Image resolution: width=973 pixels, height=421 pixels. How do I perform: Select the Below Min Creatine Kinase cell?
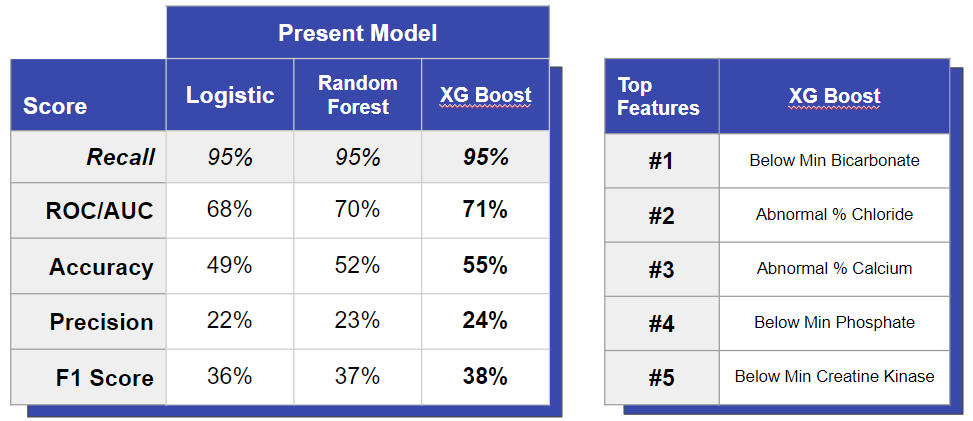point(834,376)
